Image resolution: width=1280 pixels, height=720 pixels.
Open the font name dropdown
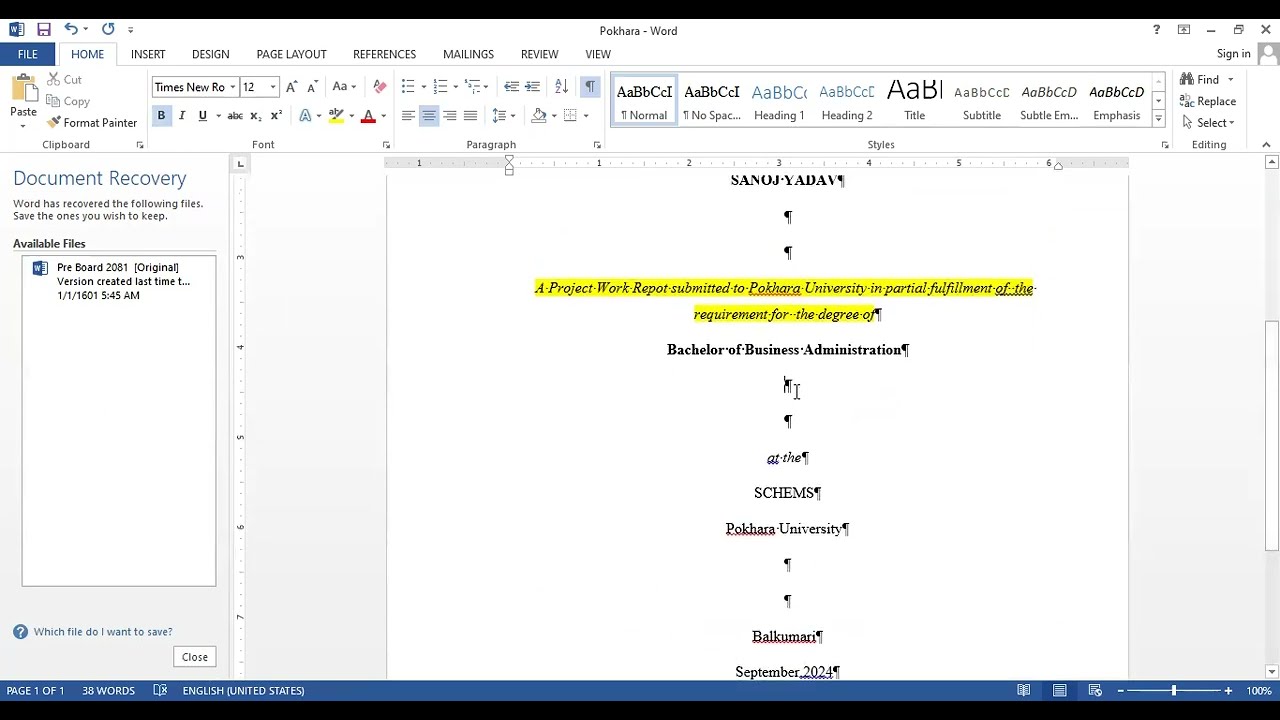pos(233,87)
